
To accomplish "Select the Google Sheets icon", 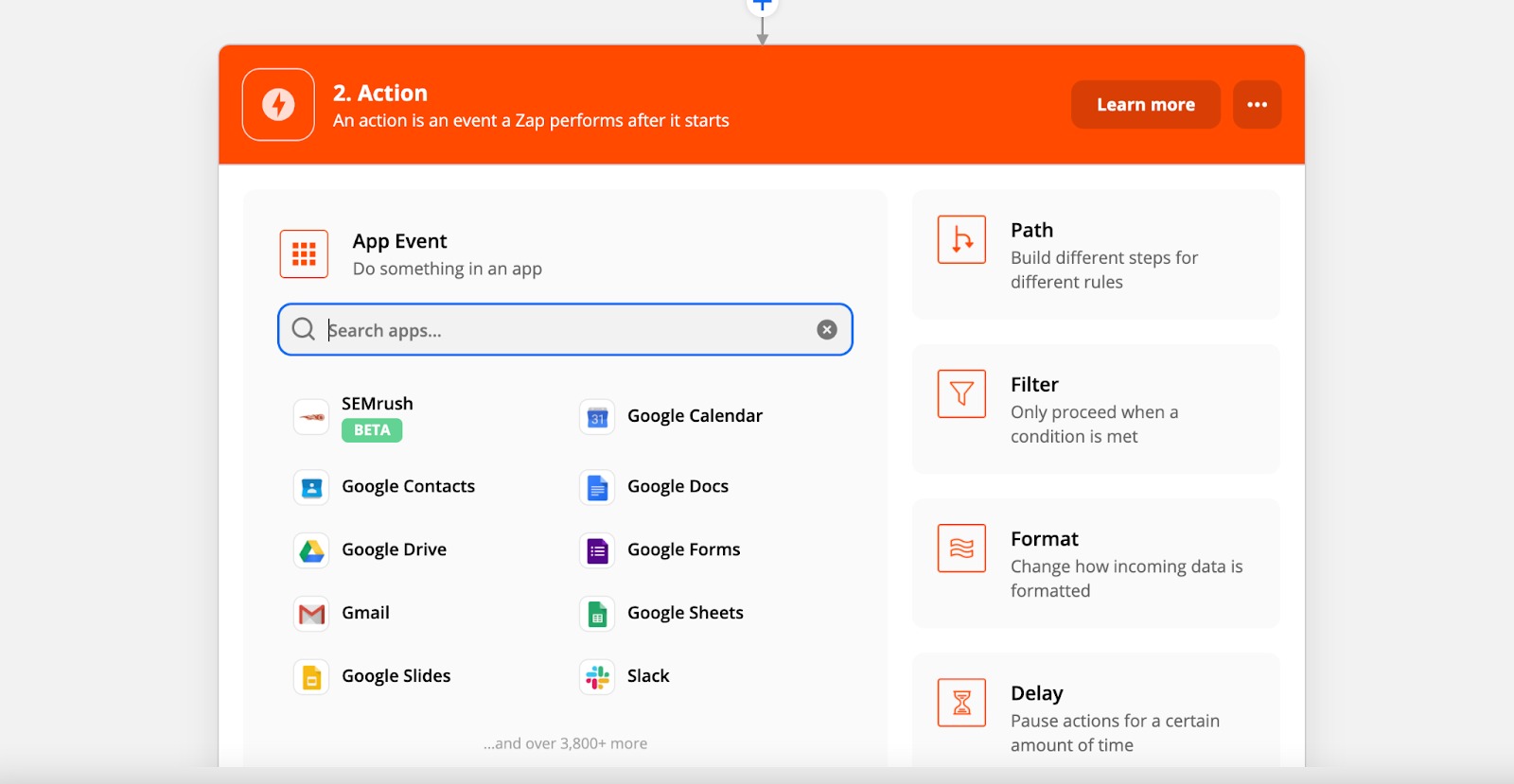I will [x=597, y=614].
